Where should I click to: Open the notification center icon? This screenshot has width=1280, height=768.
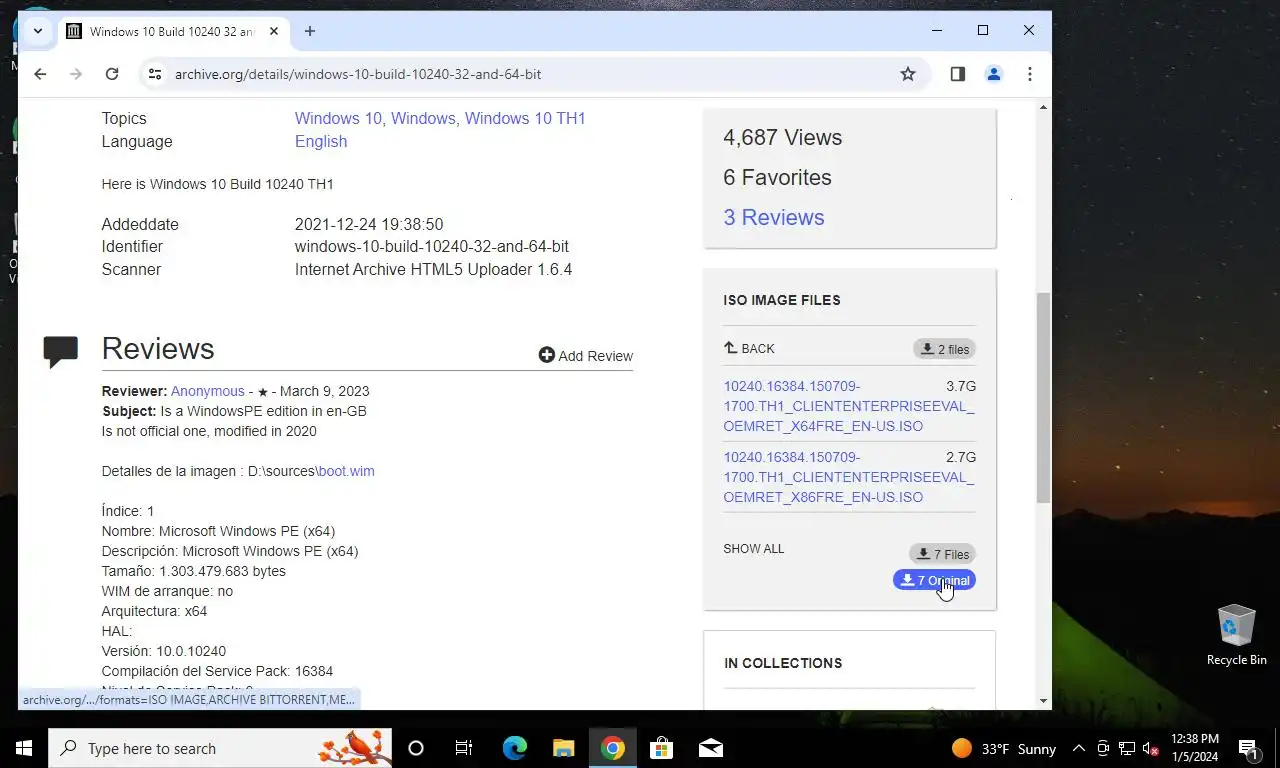[1250, 748]
